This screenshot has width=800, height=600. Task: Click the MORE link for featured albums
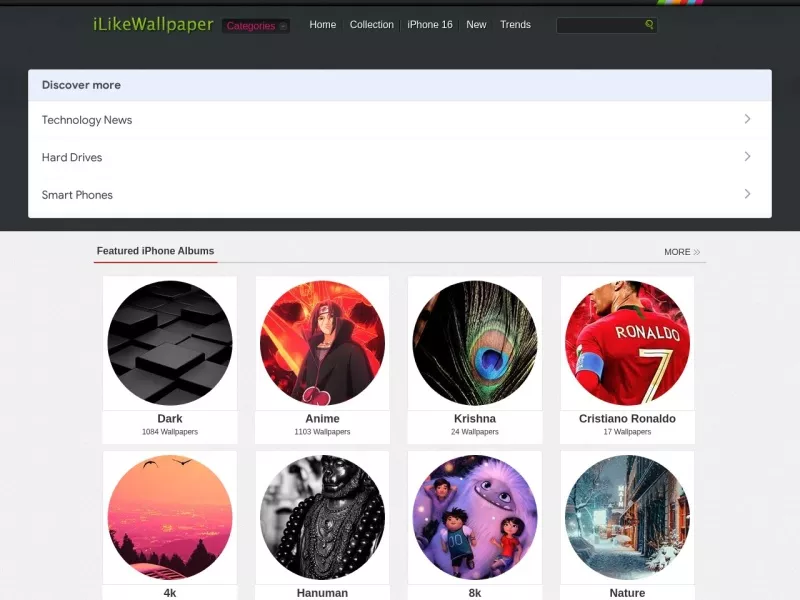(x=682, y=252)
